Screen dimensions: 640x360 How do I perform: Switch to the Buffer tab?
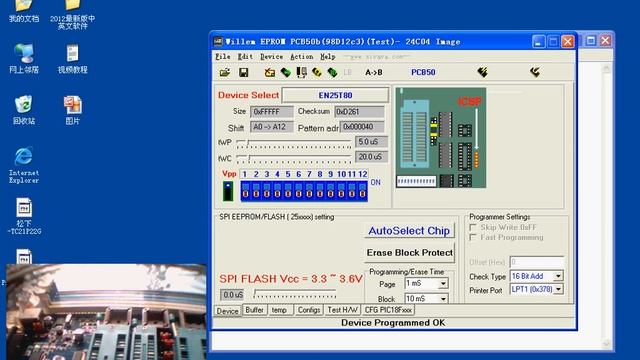pyautogui.click(x=254, y=310)
